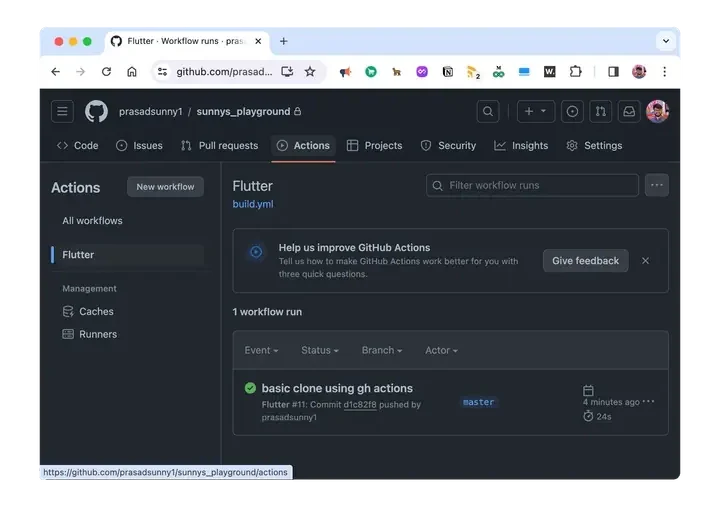720x532 pixels.
Task: Open the workflow run row three-dot menu
Action: (648, 401)
